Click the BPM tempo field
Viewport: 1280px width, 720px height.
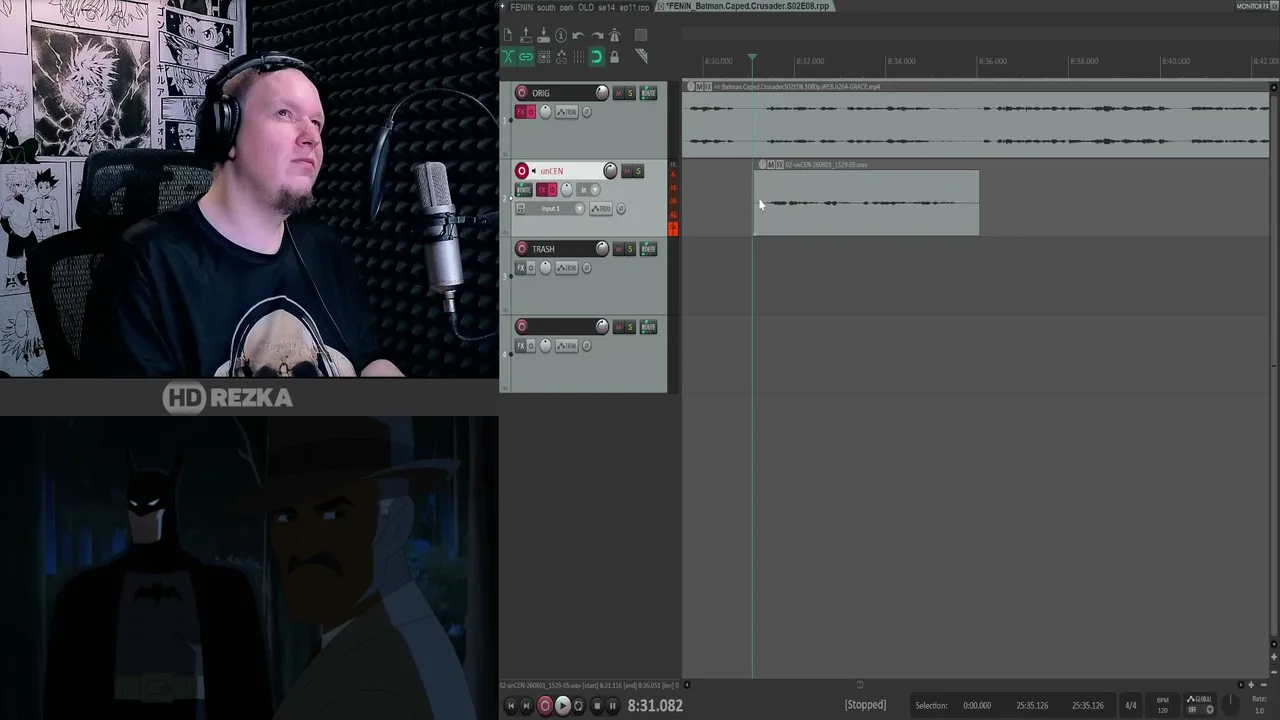pyautogui.click(x=1162, y=705)
